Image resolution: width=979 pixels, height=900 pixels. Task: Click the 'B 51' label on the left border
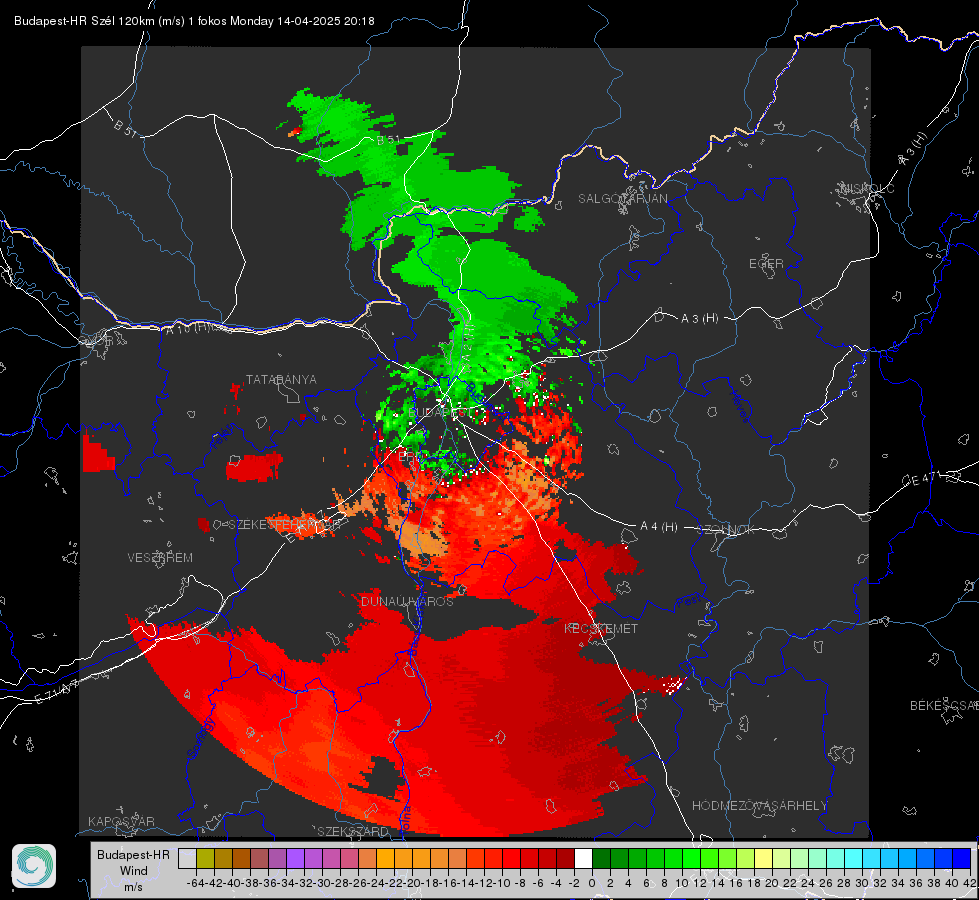[125, 127]
